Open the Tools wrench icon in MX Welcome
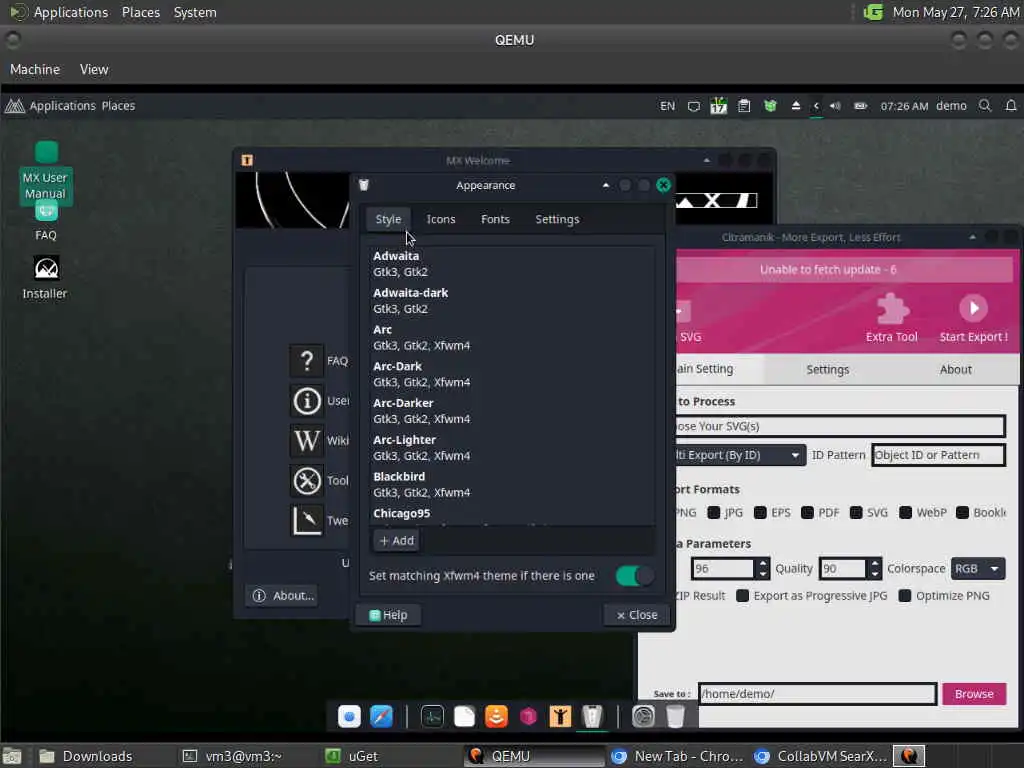Image resolution: width=1024 pixels, height=768 pixels. [x=306, y=481]
